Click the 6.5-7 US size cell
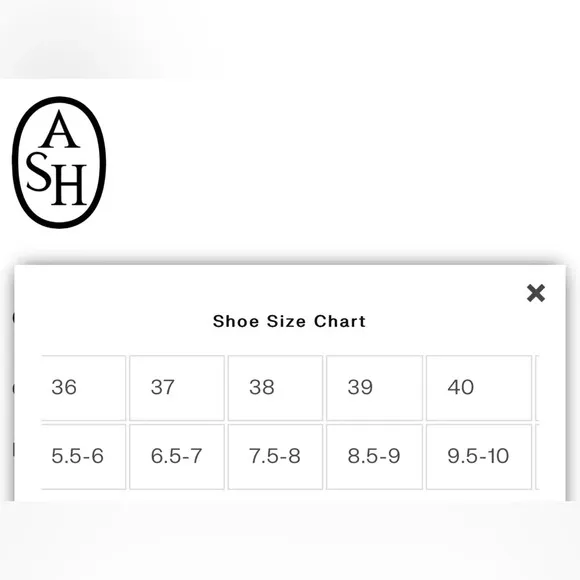The height and width of the screenshot is (580, 580). [x=177, y=456]
